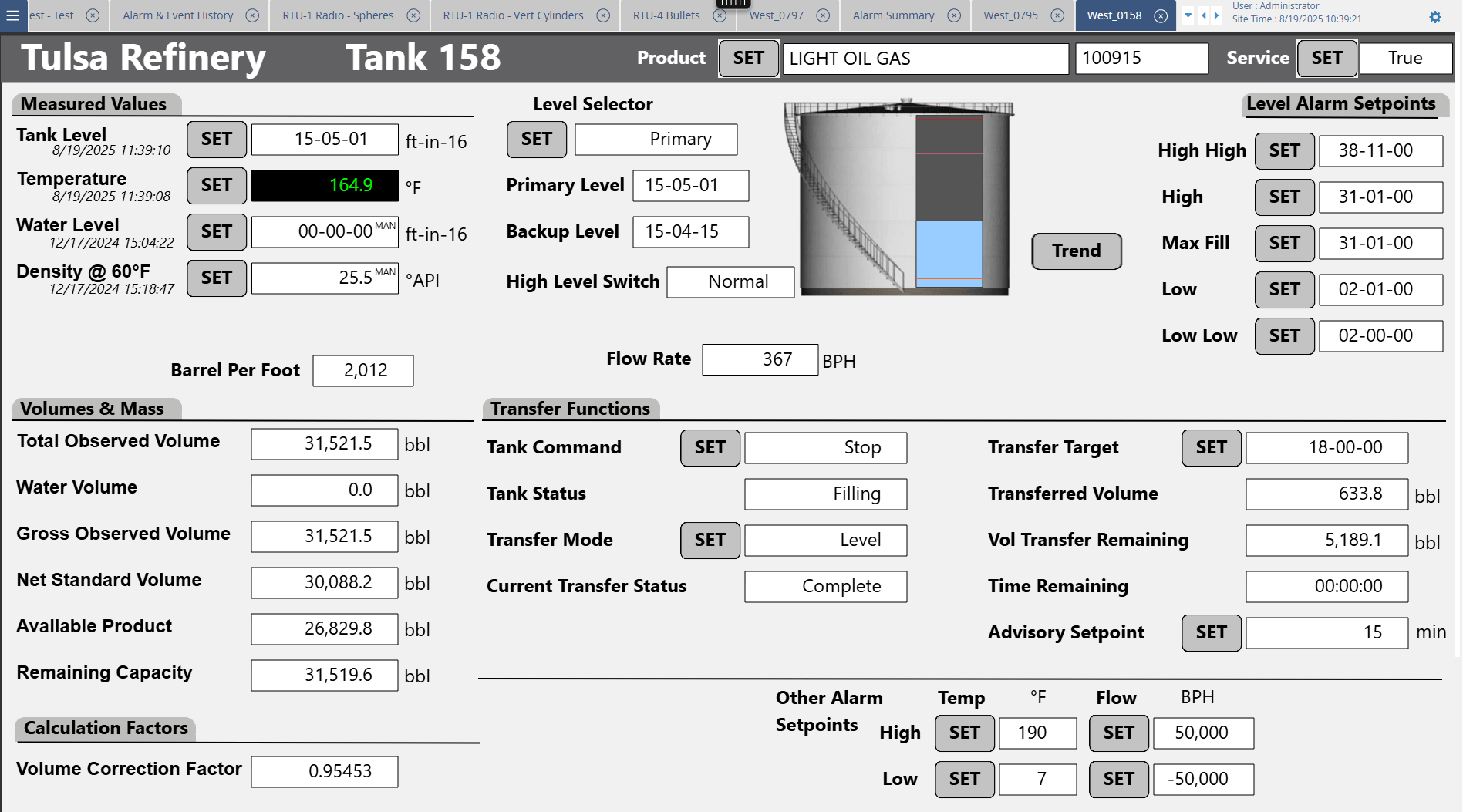Click the Temp High 190 value

click(x=1037, y=733)
